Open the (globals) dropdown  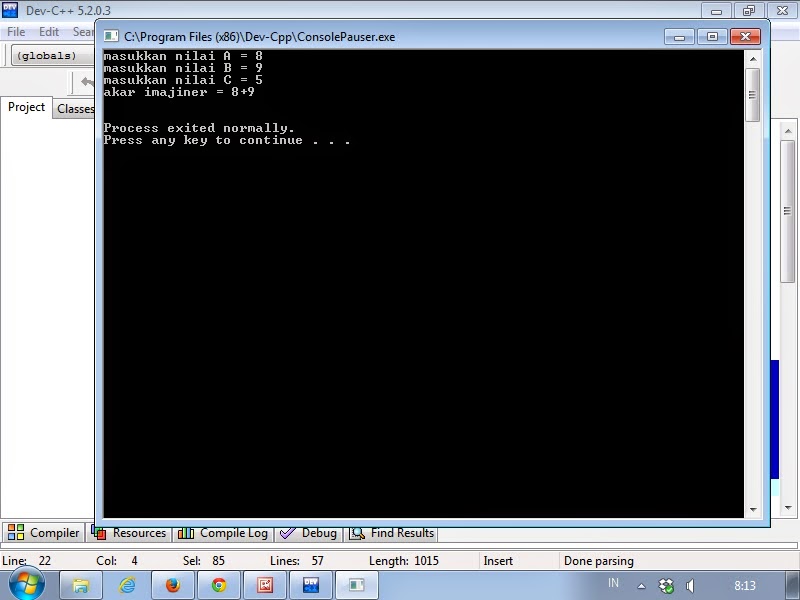pyautogui.click(x=53, y=55)
